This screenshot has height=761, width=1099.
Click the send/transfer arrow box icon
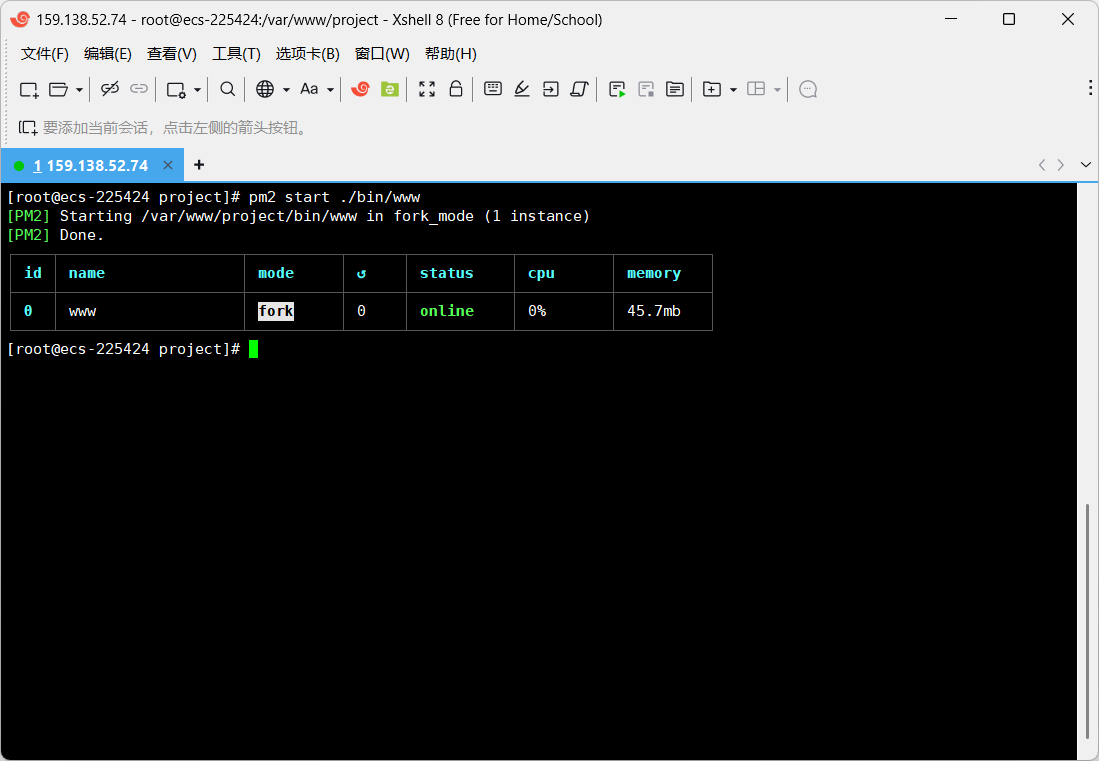click(x=550, y=89)
